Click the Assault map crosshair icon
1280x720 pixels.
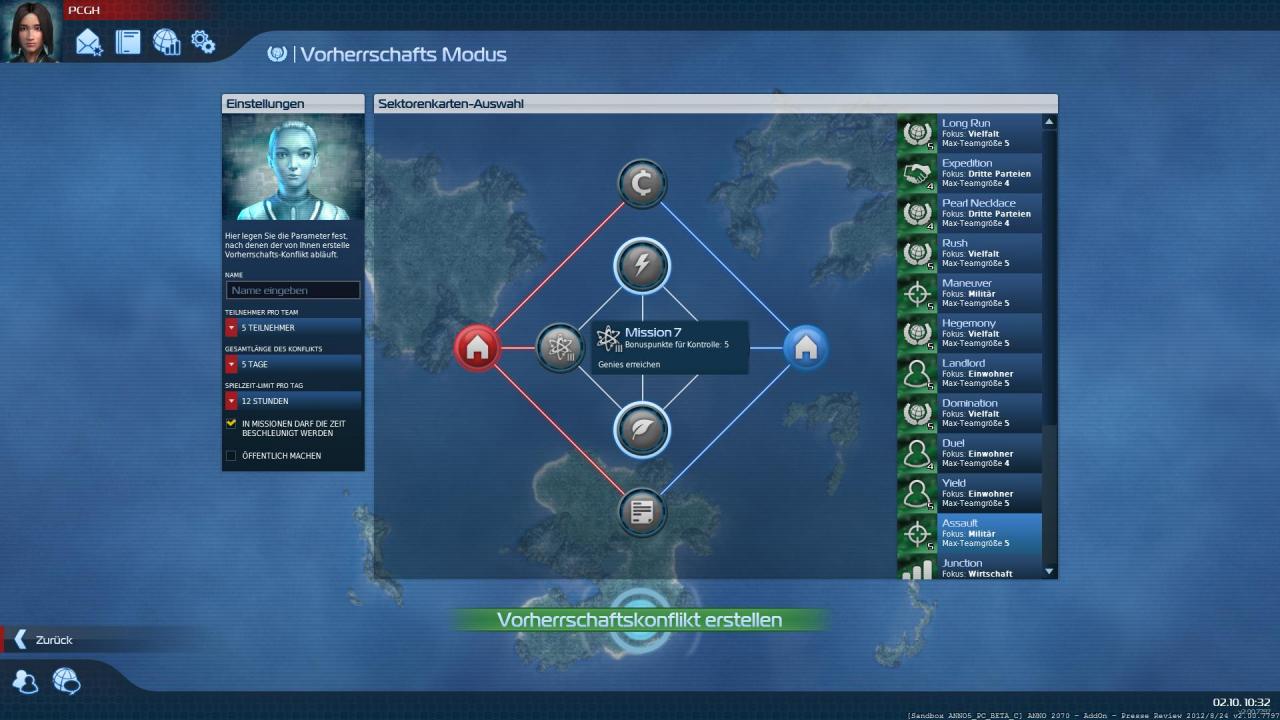point(917,533)
